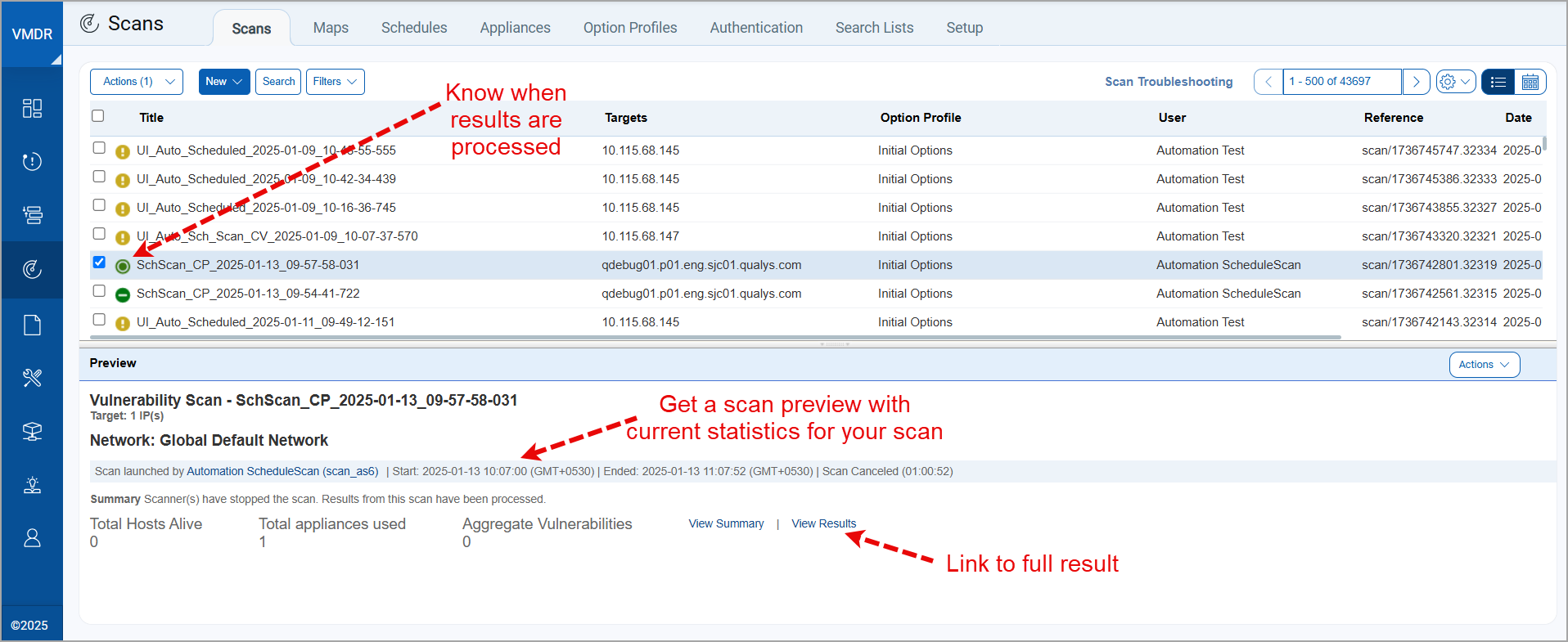Image resolution: width=1568 pixels, height=642 pixels.
Task: Select the scan title SchScan_CP_2025-01-13_09-54-41-722
Action: 248,294
